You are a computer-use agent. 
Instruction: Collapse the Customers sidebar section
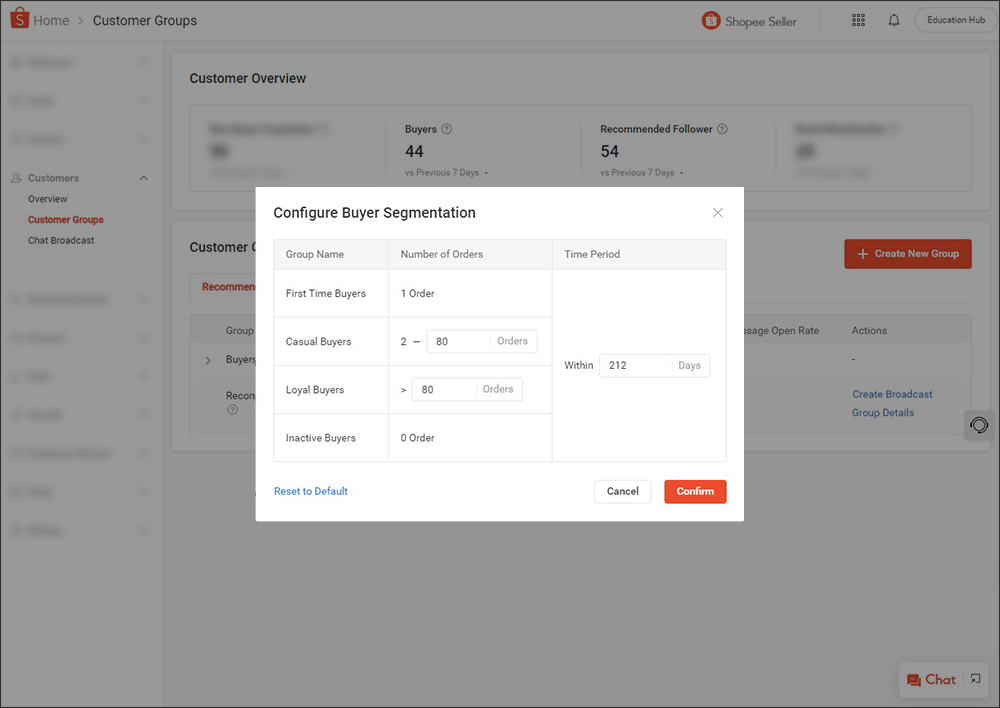click(x=143, y=178)
